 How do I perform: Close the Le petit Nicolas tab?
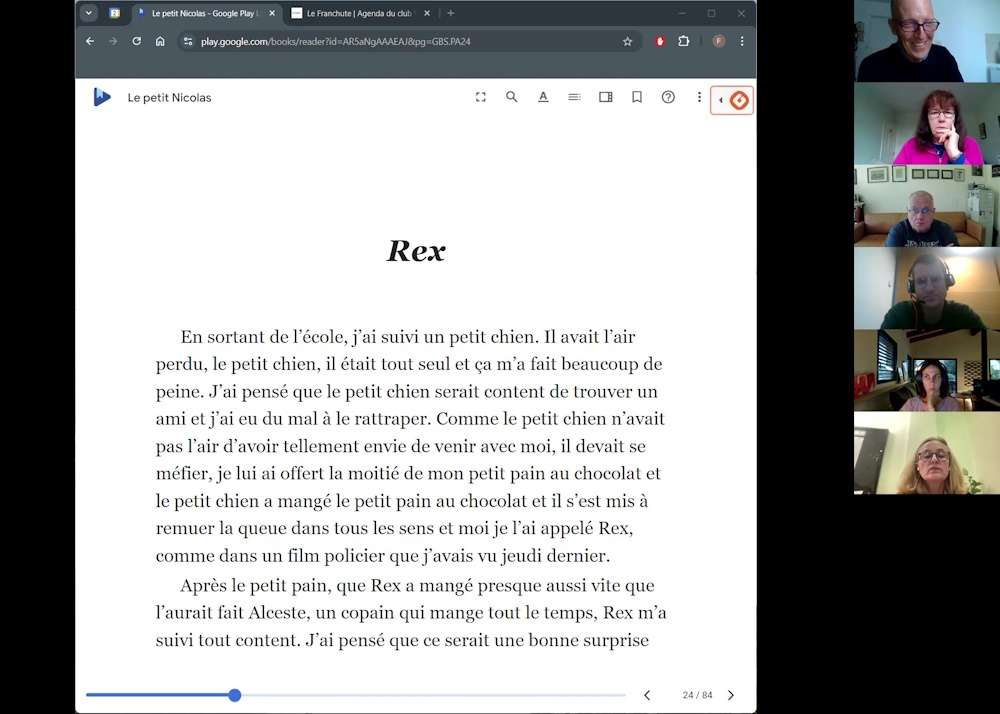point(272,13)
